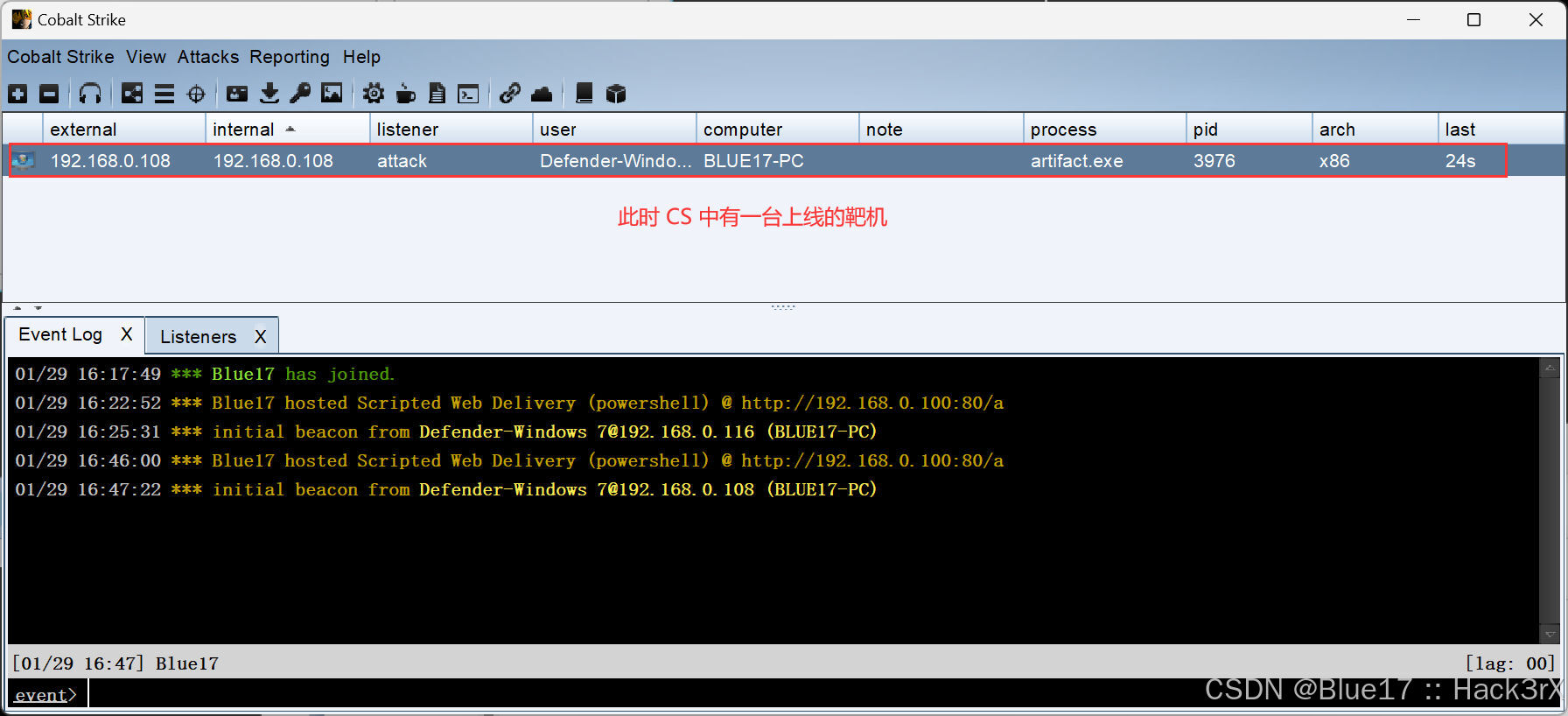1568x716 pixels.
Task: Sort sessions by external column
Action: point(124,130)
